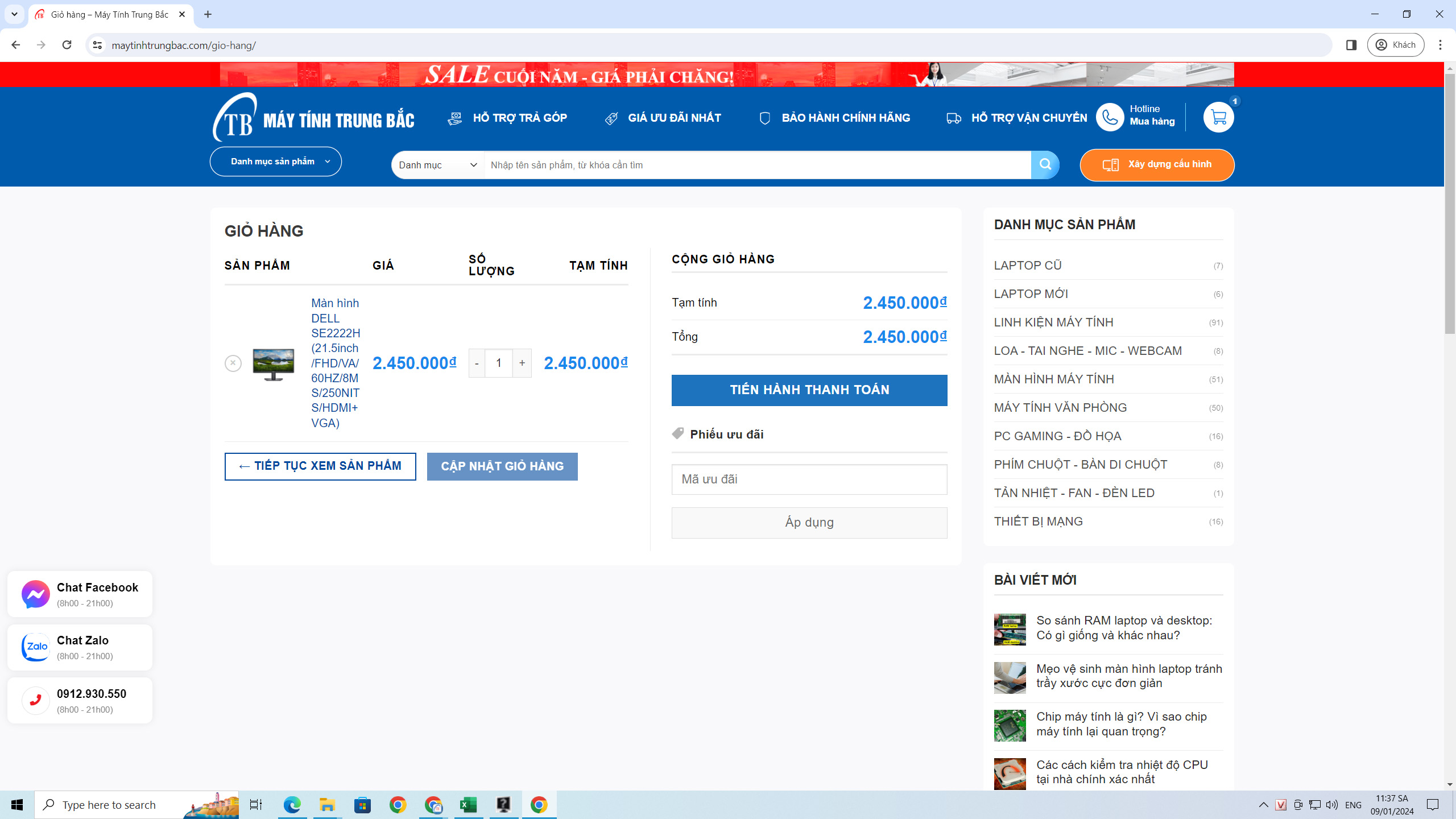Click the Máy Tính Trung Bắc logo
1456x819 pixels.
pos(313,118)
